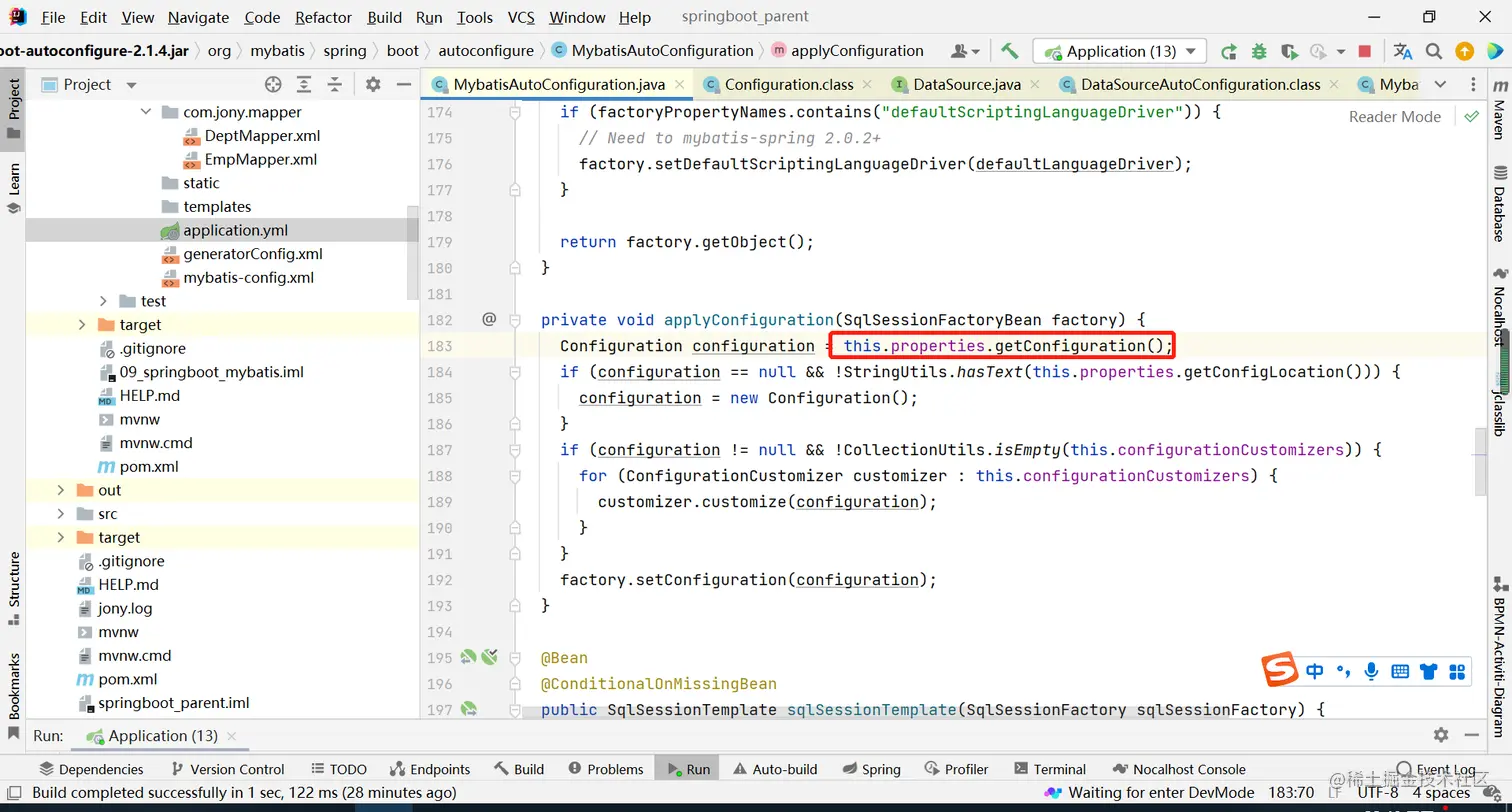This screenshot has height=812, width=1512.
Task: Expand the out folder
Action: [x=60, y=490]
